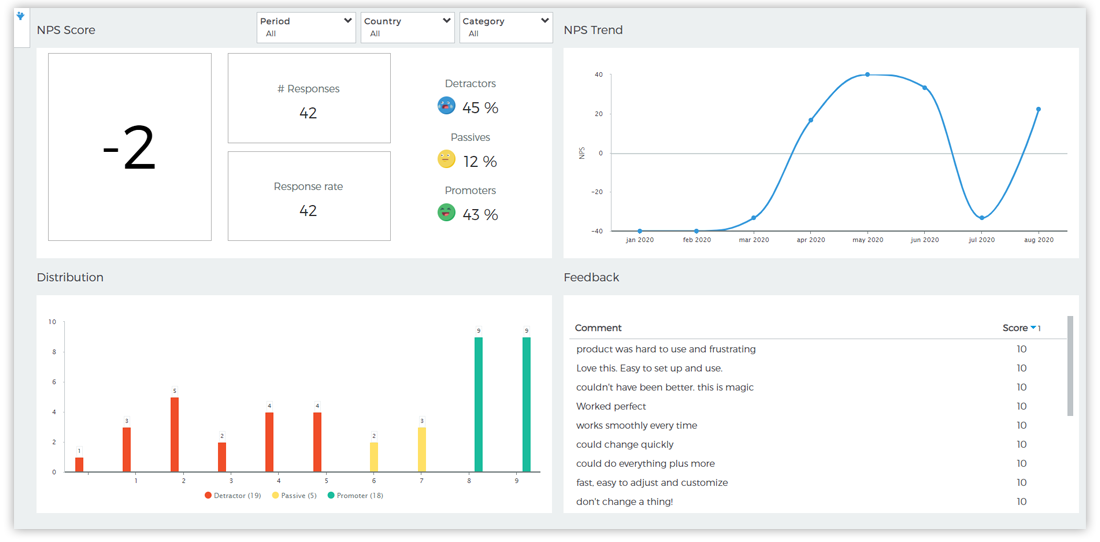Click the jul 2020 lowest data point
The image size is (1100, 542).
pos(982,218)
